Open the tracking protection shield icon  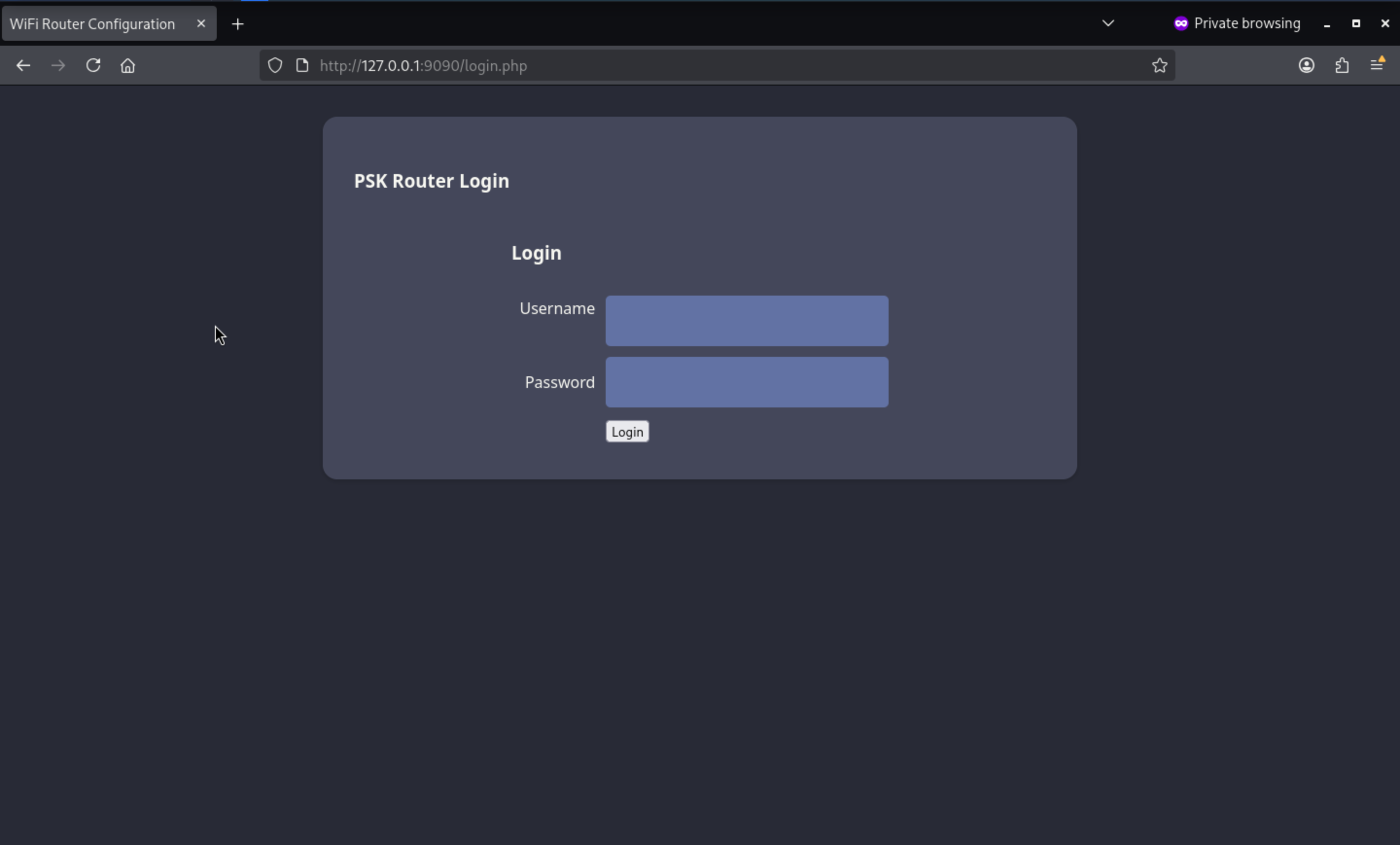pyautogui.click(x=275, y=65)
